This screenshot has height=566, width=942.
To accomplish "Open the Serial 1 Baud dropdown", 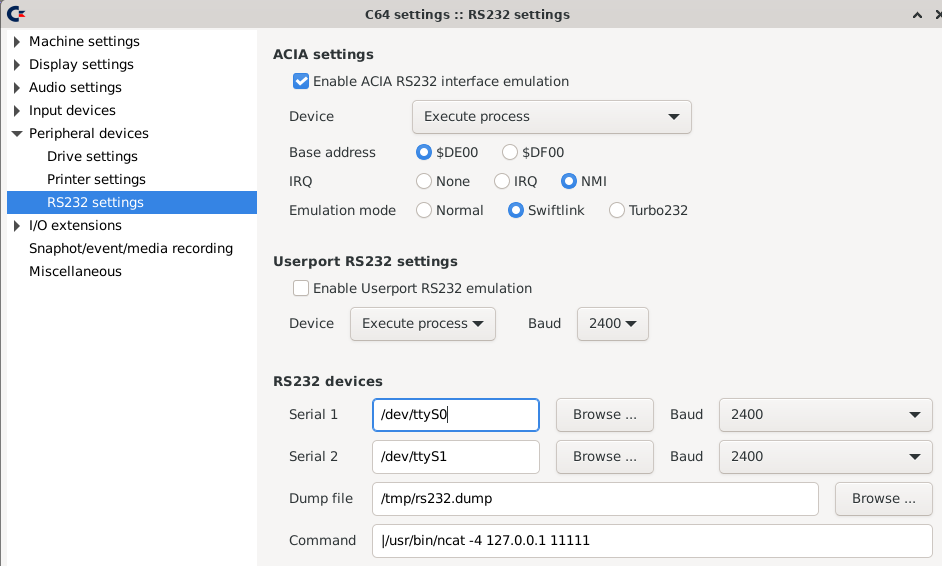I will [824, 415].
